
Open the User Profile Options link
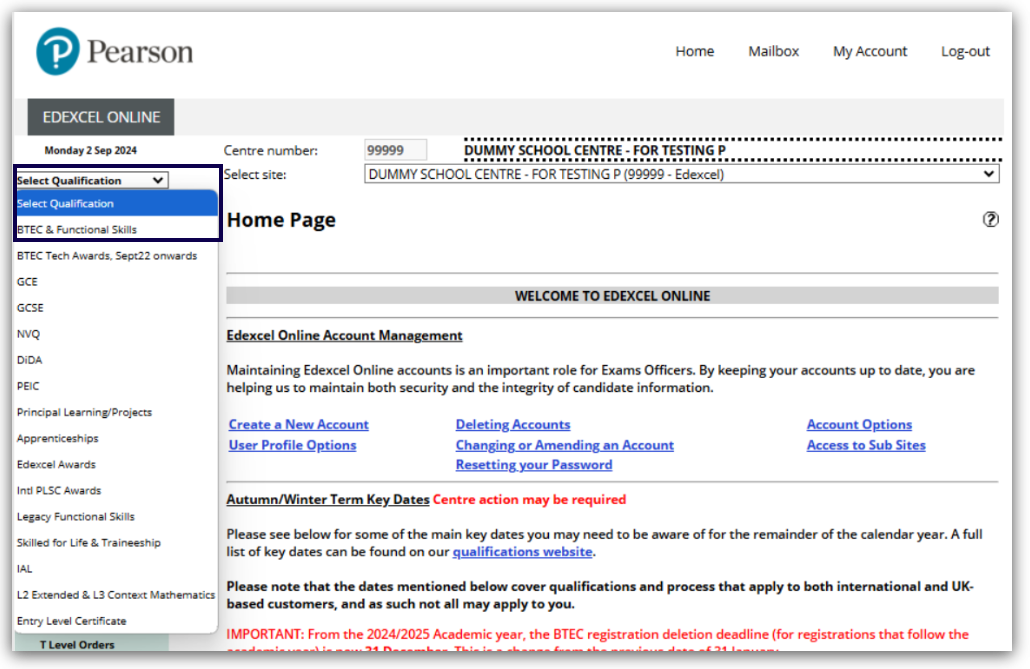click(292, 445)
